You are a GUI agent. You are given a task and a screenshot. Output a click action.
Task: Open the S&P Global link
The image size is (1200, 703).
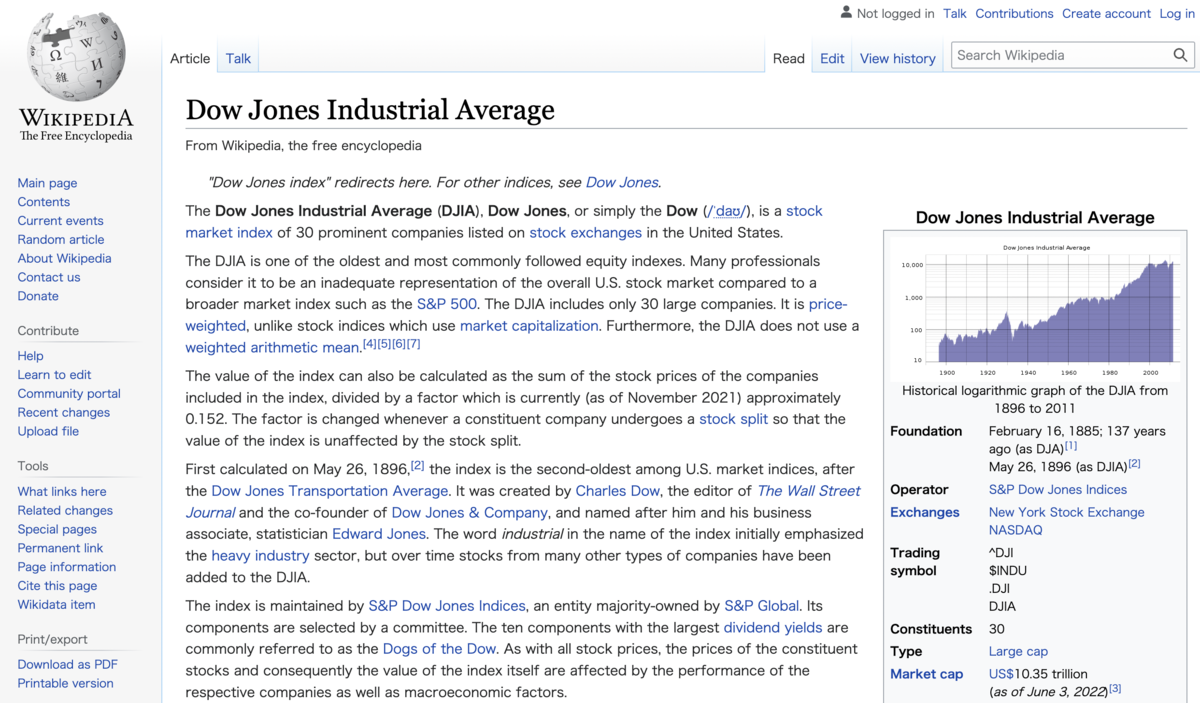(x=762, y=606)
